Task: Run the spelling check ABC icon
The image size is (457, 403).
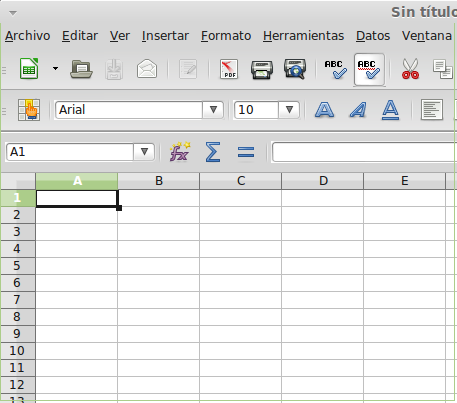Action: point(336,69)
